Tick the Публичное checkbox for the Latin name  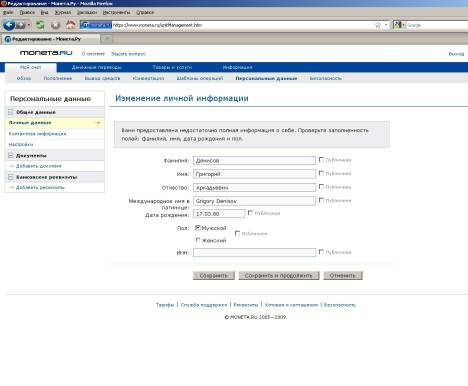(321, 200)
